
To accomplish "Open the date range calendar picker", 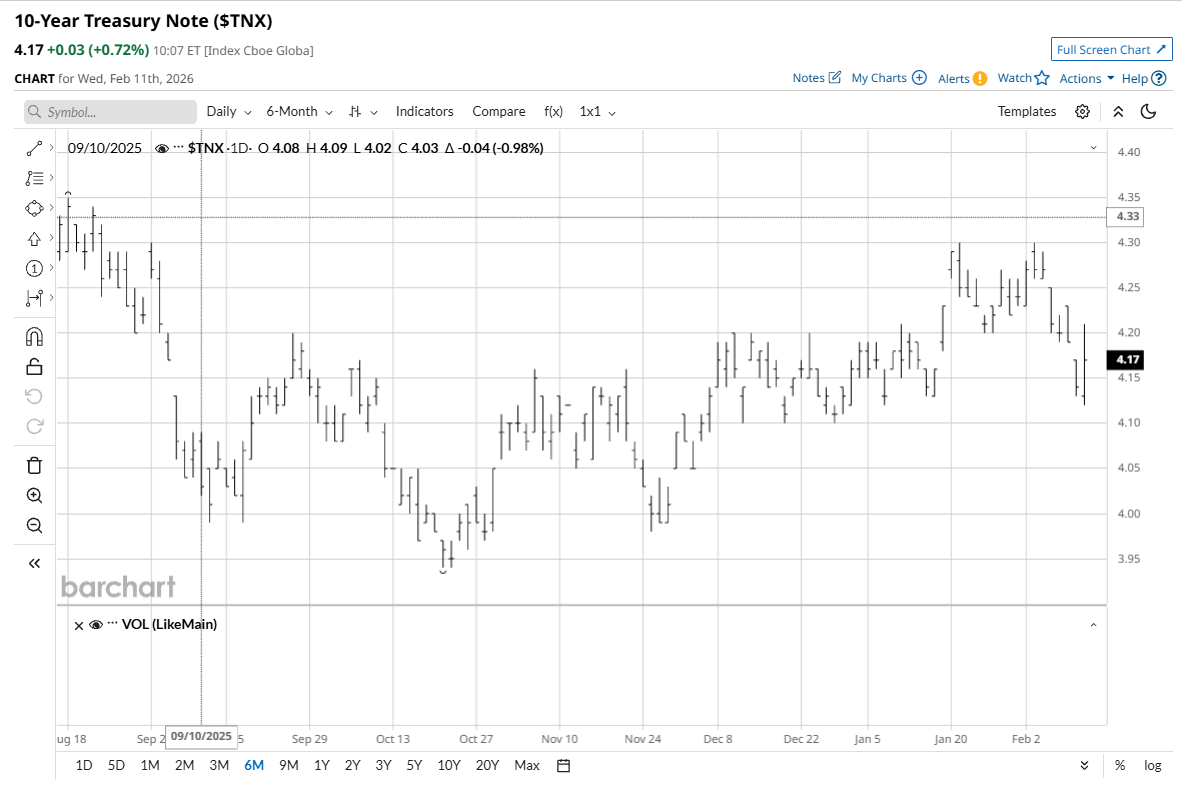I will pyautogui.click(x=563, y=765).
